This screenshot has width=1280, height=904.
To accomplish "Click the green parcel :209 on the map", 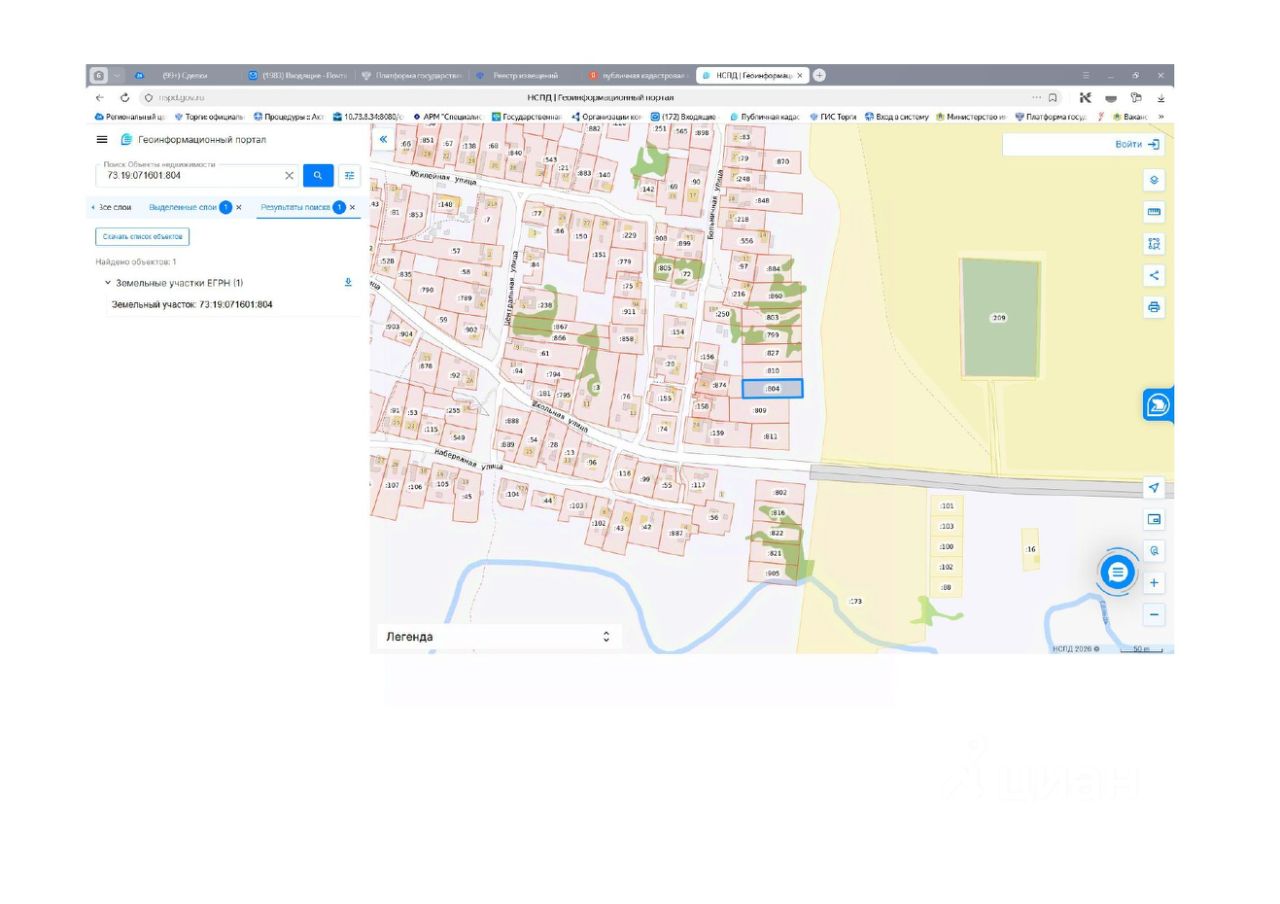I will pyautogui.click(x=1000, y=317).
